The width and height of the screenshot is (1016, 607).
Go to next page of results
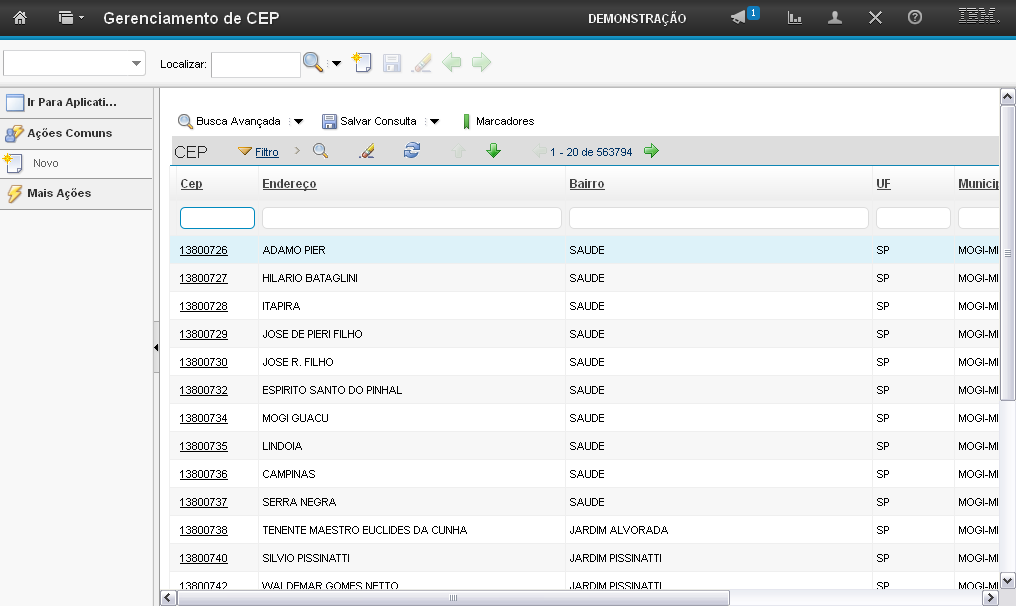(x=652, y=151)
